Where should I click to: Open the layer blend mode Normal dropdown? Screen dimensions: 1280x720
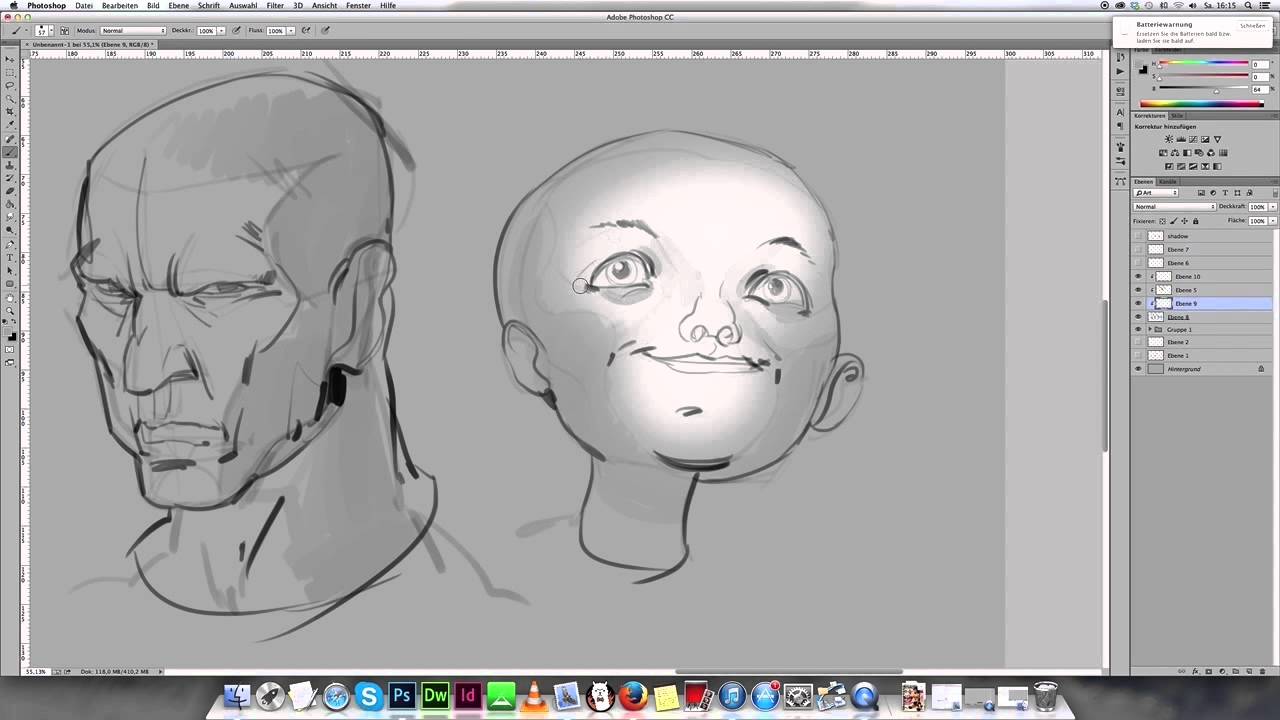pos(1174,207)
